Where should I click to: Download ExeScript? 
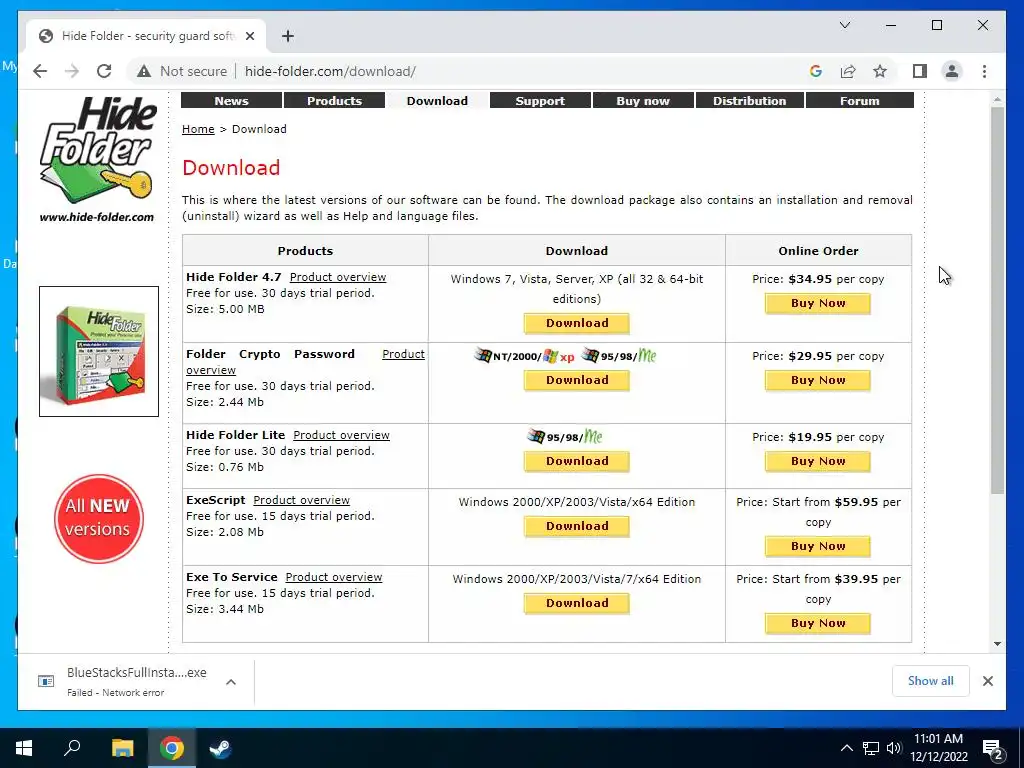(577, 526)
